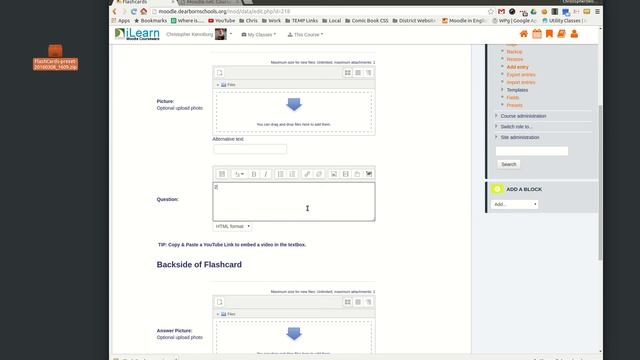Add file in Answer Picture file manager
Screen dimensions: 640x360
click(x=220, y=302)
